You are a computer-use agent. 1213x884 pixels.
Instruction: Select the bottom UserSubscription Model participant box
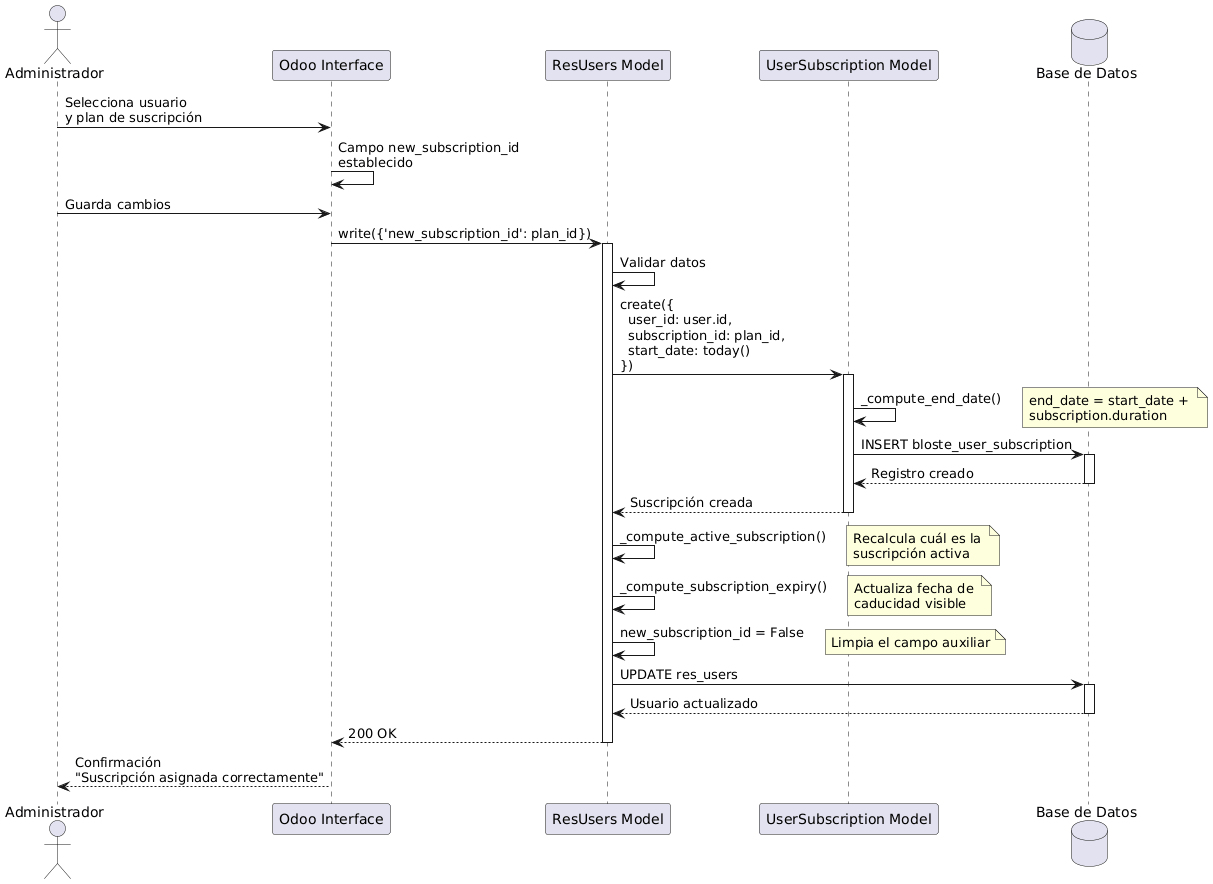[848, 819]
